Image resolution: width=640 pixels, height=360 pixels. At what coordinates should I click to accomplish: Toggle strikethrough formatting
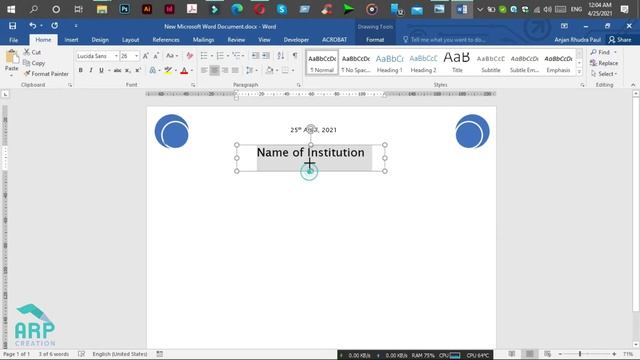point(117,70)
